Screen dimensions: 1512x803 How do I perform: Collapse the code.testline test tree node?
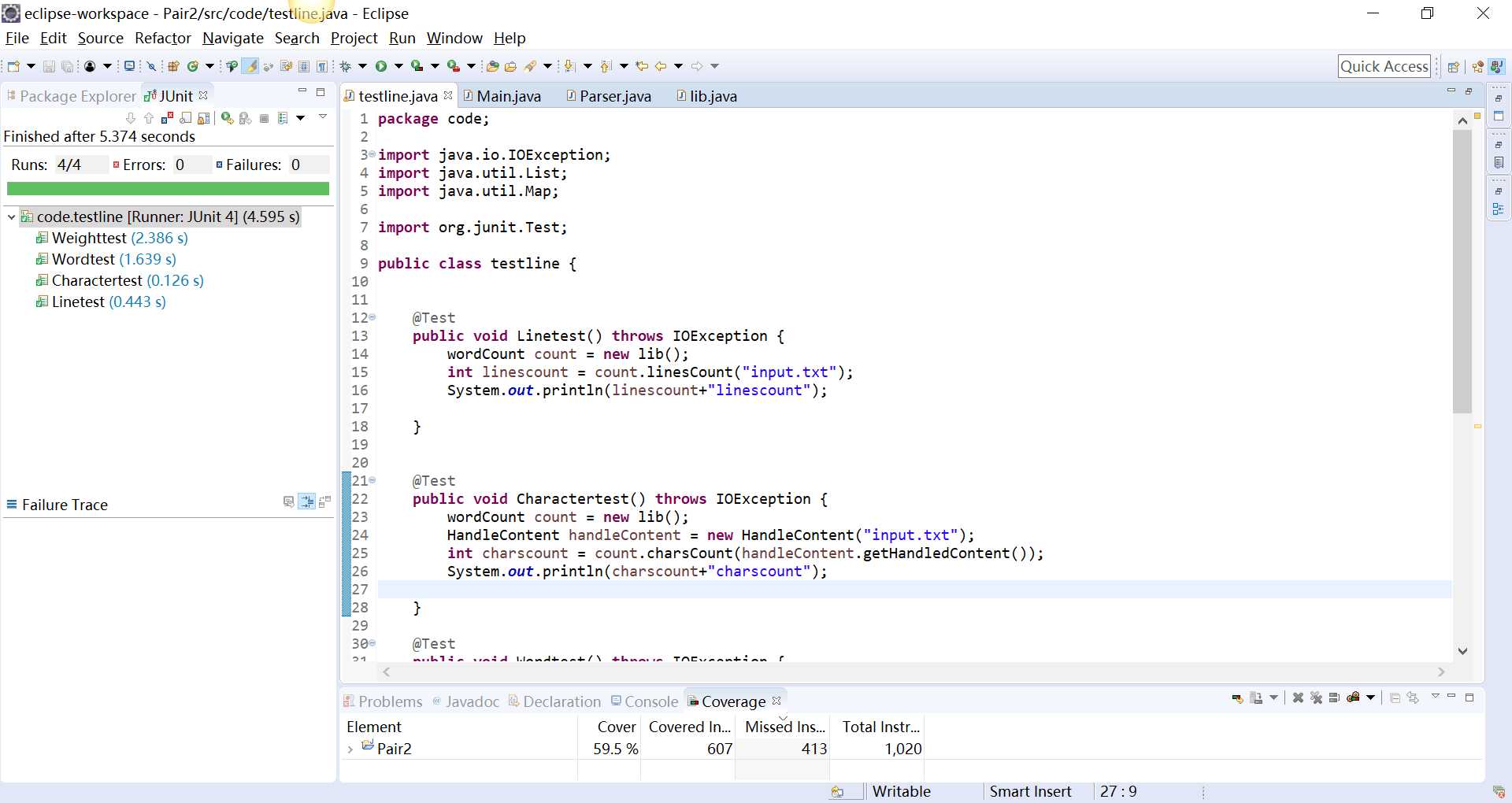[11, 216]
